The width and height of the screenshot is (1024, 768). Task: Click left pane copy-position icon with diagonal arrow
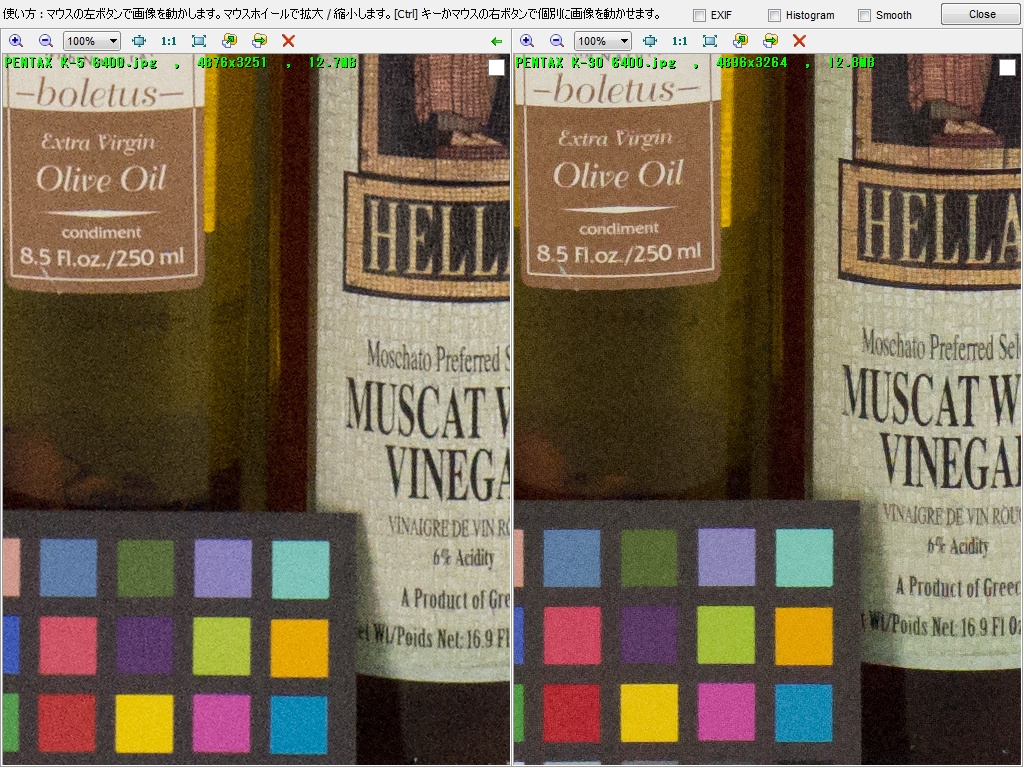229,41
